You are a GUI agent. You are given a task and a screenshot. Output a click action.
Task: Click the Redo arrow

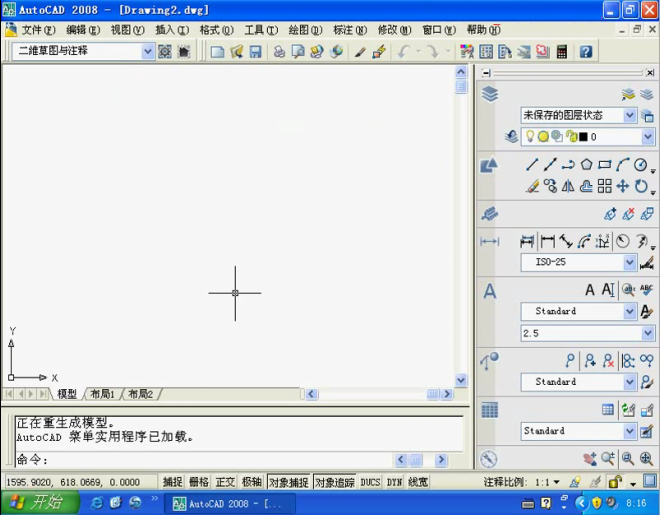point(432,52)
